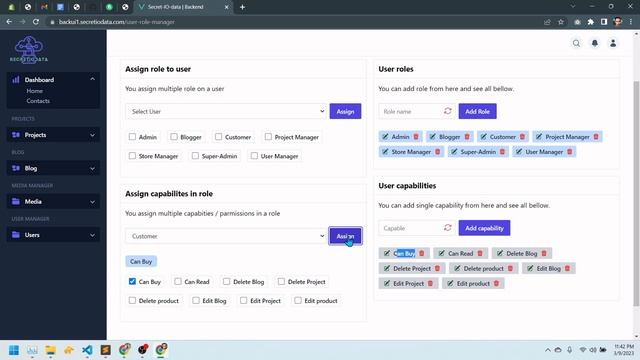This screenshot has height=360, width=640.
Task: Check the Super-Admin role checkbox
Action: [x=195, y=156]
